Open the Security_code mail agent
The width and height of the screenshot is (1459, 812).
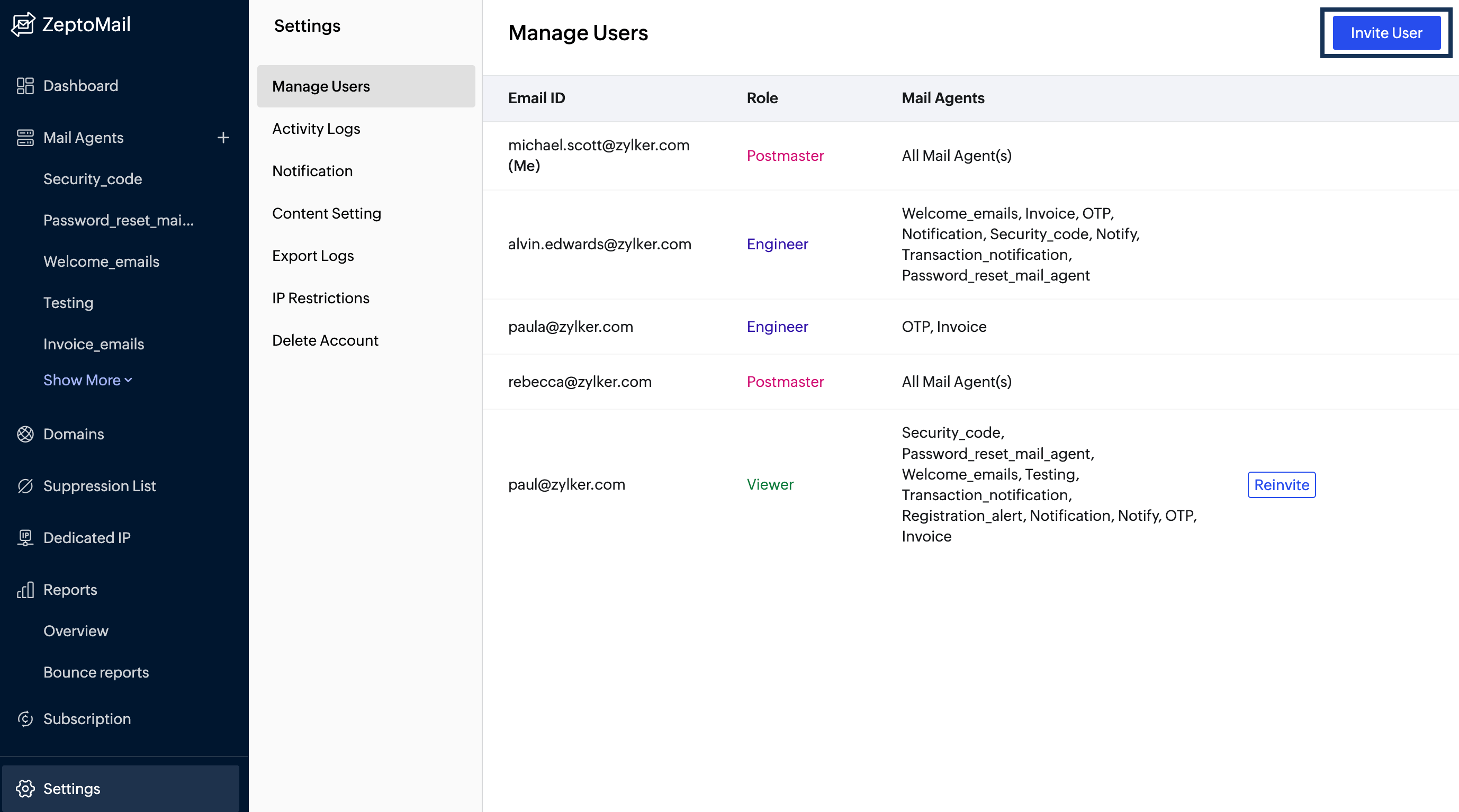tap(92, 179)
